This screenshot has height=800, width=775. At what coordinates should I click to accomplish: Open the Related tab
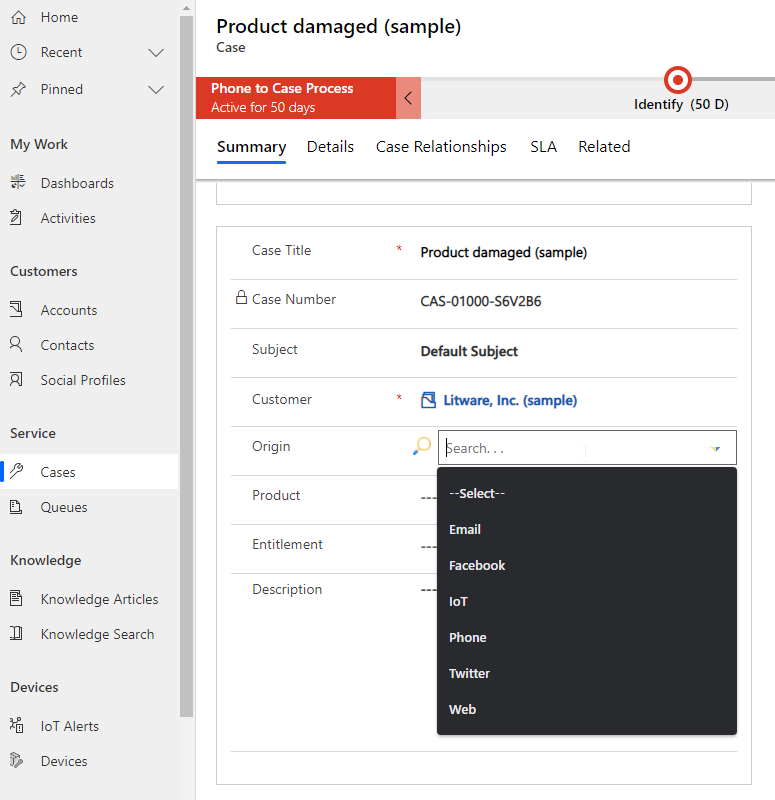click(x=604, y=147)
